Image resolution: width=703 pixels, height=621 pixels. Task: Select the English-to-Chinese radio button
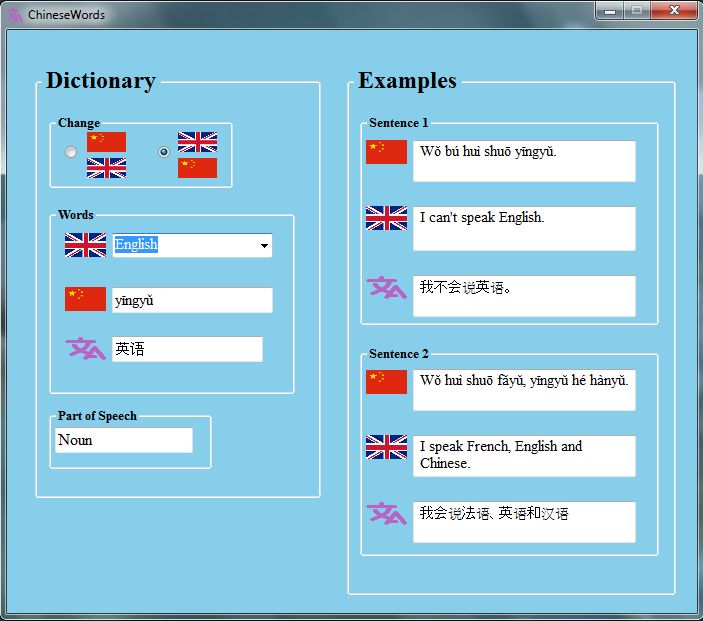coord(164,152)
